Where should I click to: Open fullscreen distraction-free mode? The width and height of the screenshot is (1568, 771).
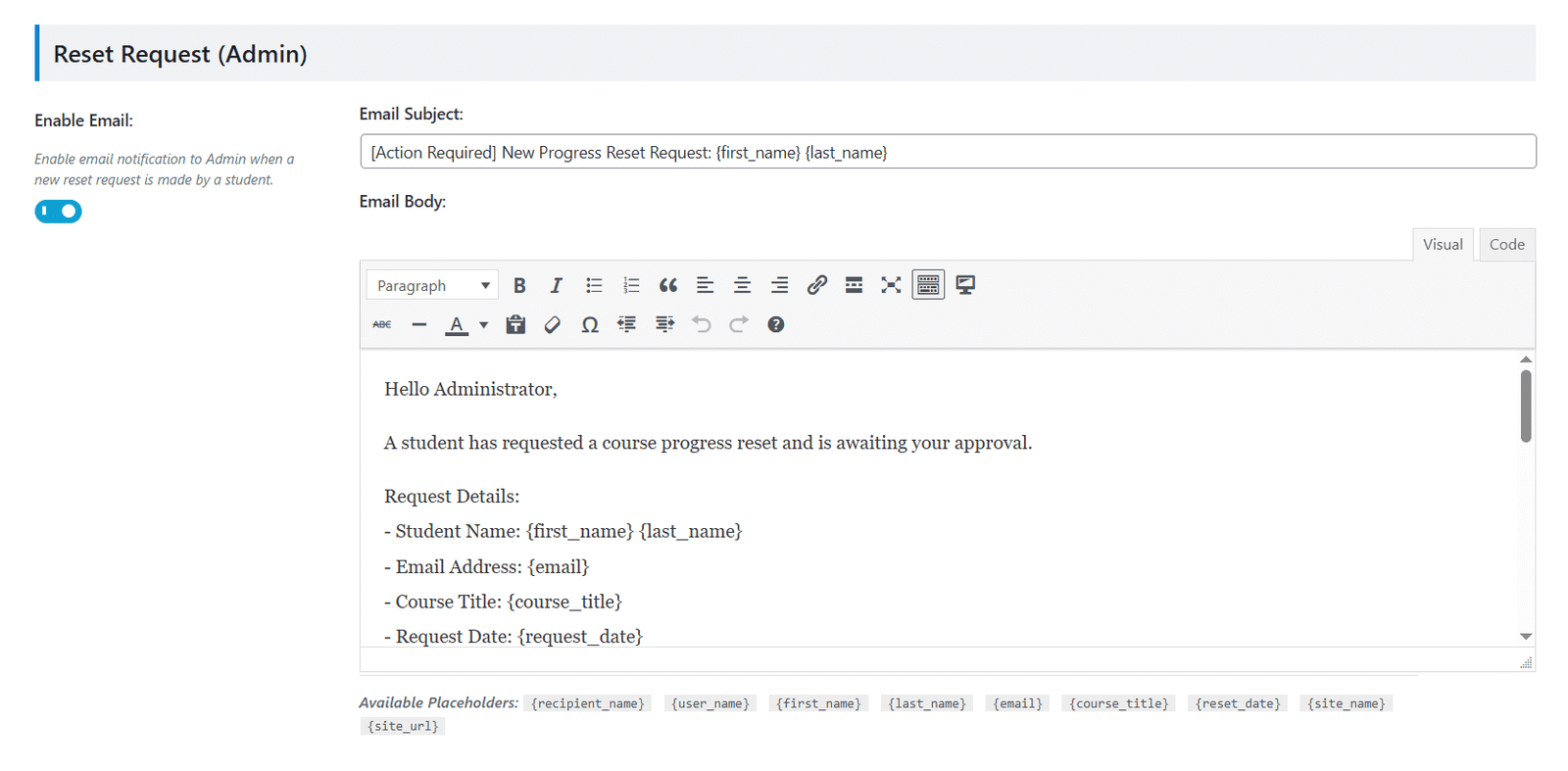pyautogui.click(x=891, y=285)
